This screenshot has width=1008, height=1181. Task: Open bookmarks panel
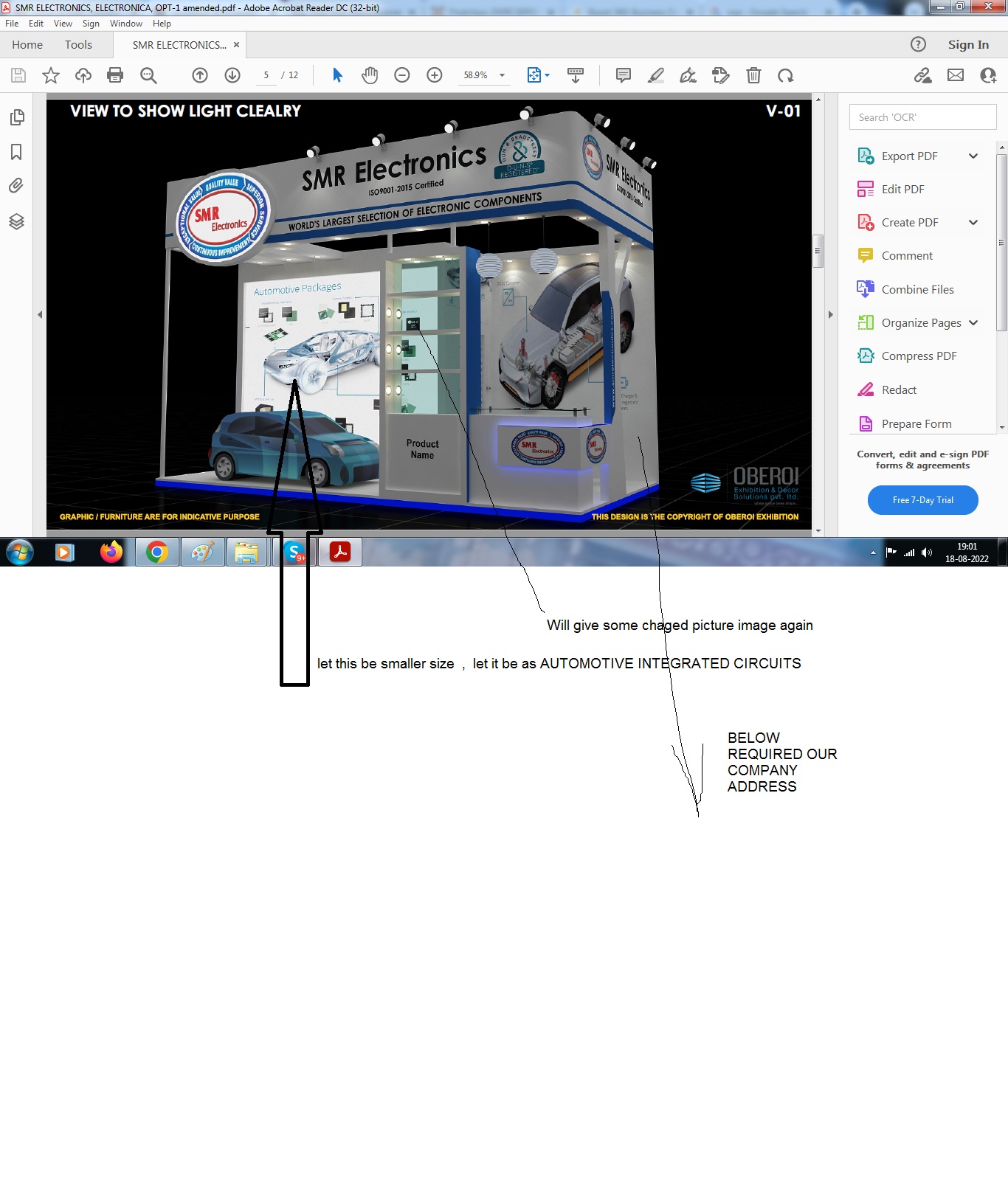[x=16, y=152]
